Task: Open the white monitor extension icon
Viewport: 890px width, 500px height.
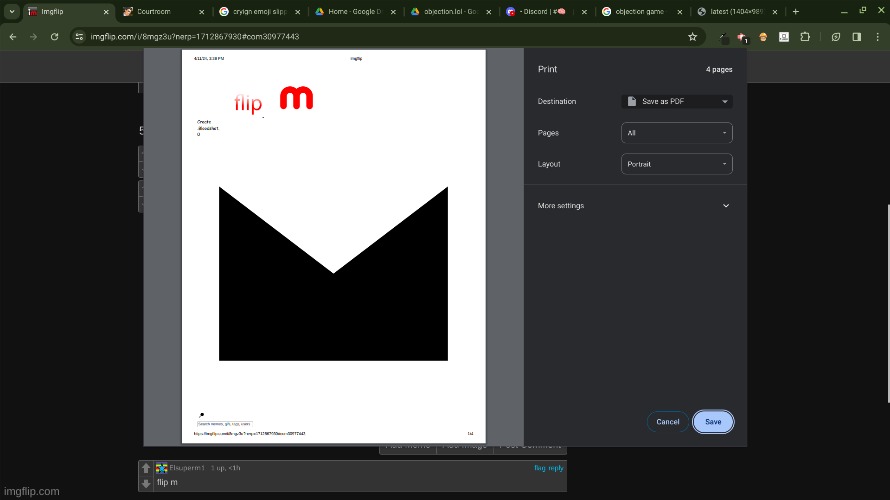Action: 784,37
